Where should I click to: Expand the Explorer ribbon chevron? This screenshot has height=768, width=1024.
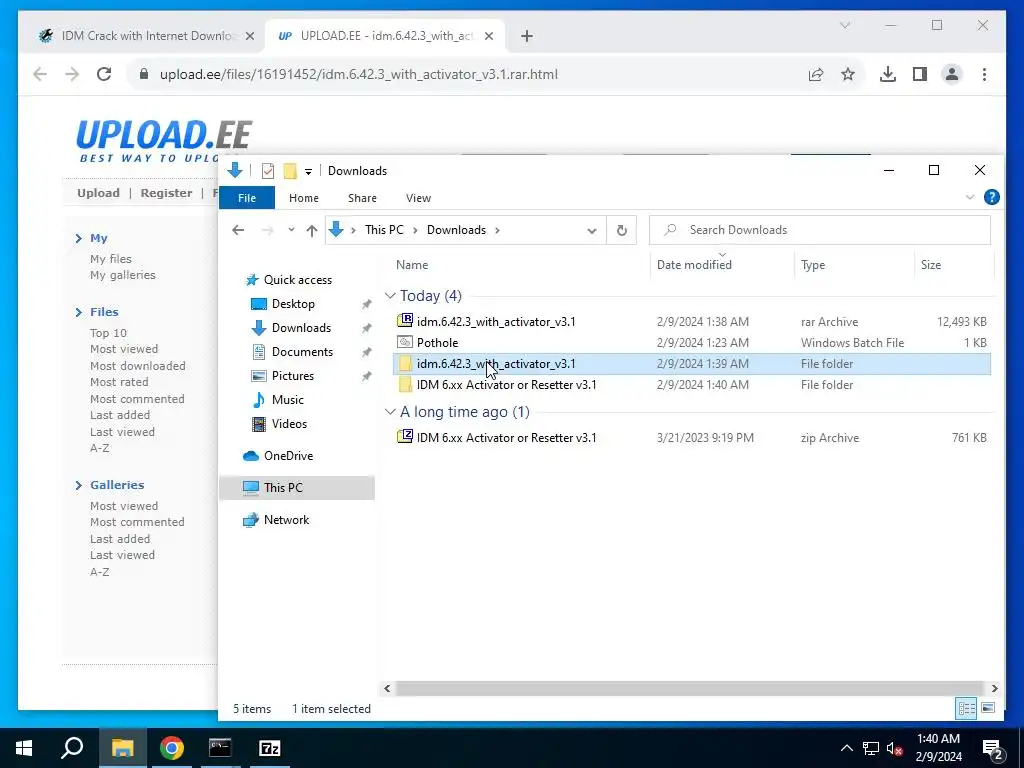tap(970, 197)
